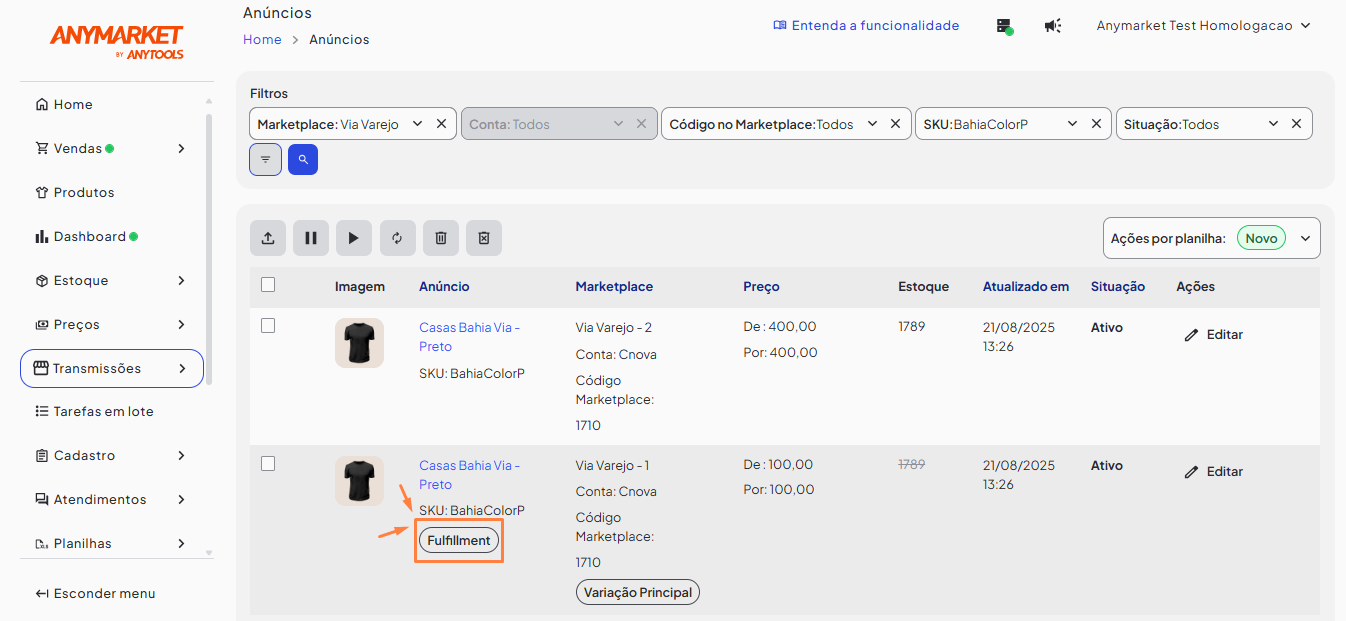1346x621 pixels.
Task: Open the Anymarket Test Homologacao account menu
Action: click(1203, 26)
